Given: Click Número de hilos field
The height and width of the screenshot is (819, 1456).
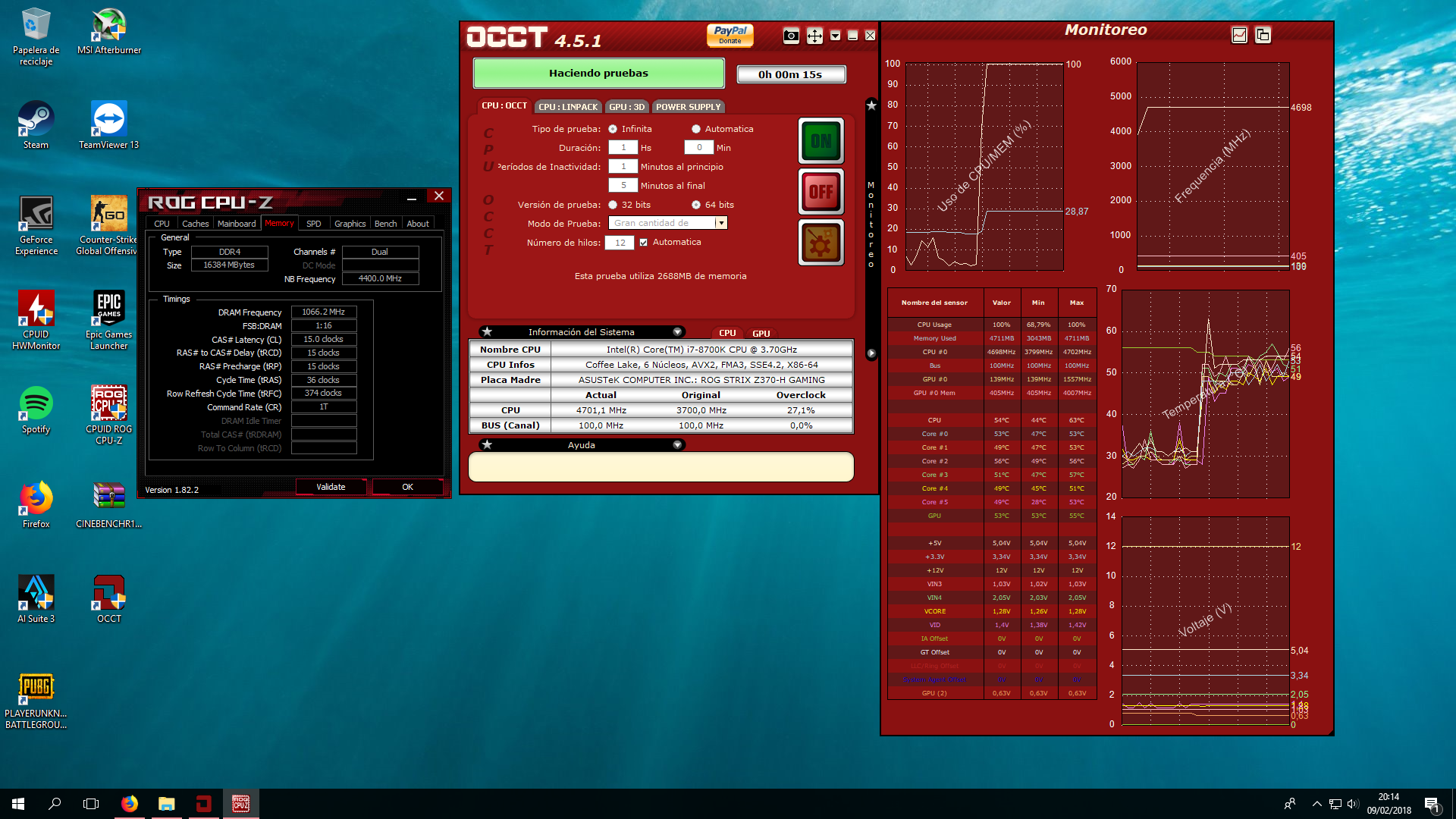Looking at the screenshot, I should click(x=620, y=243).
